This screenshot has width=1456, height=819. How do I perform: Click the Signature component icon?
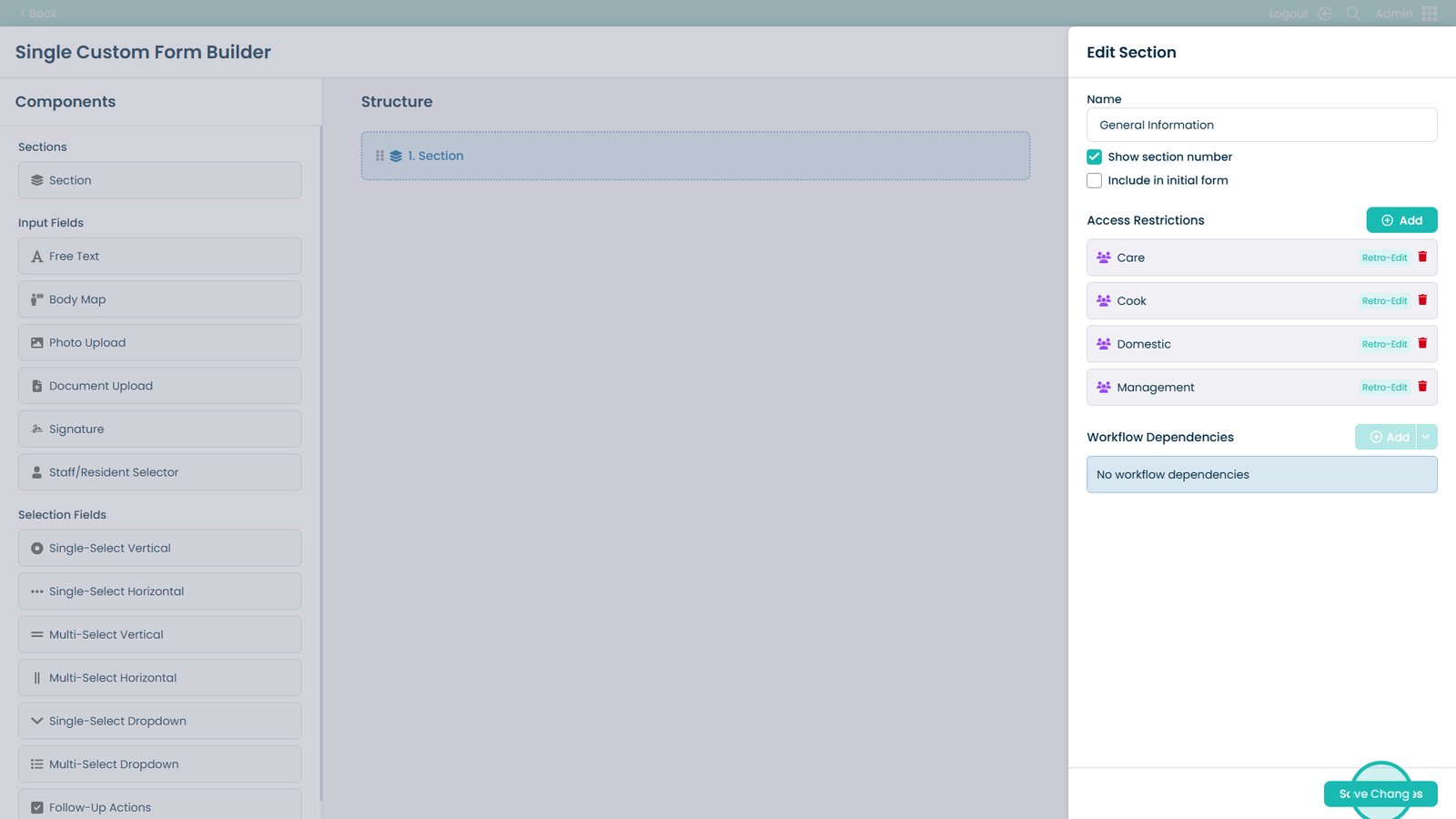(37, 430)
